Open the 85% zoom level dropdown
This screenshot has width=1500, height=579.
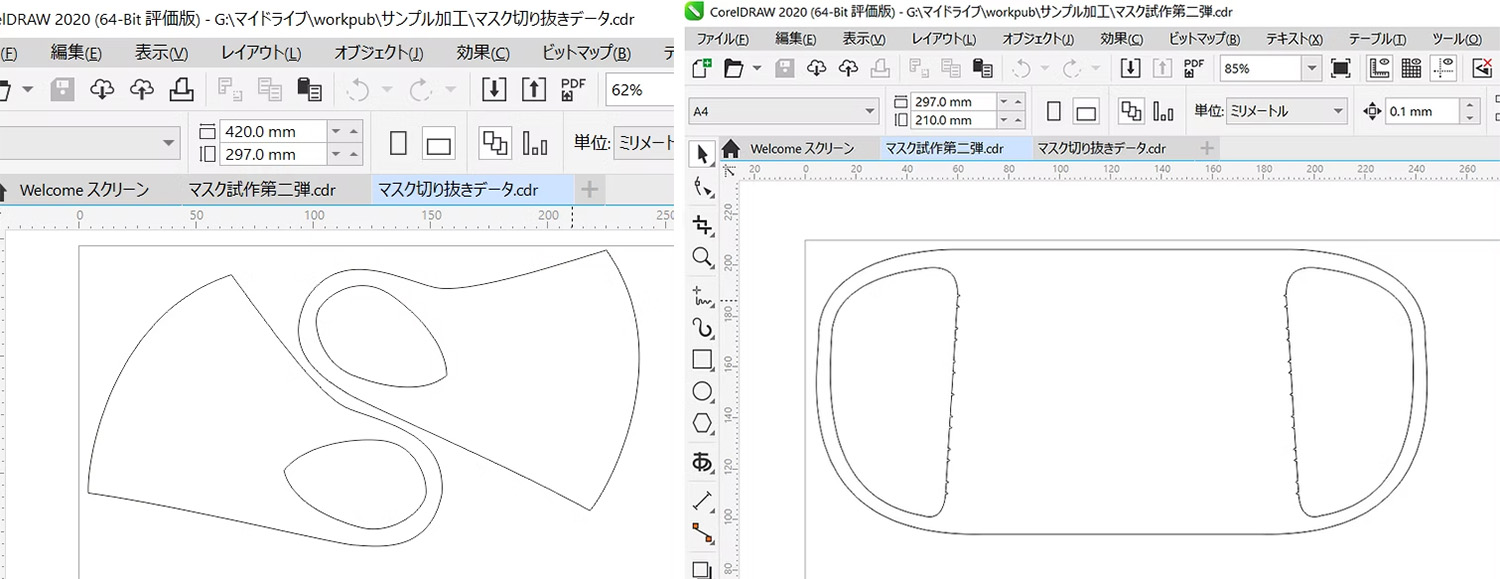[1311, 68]
